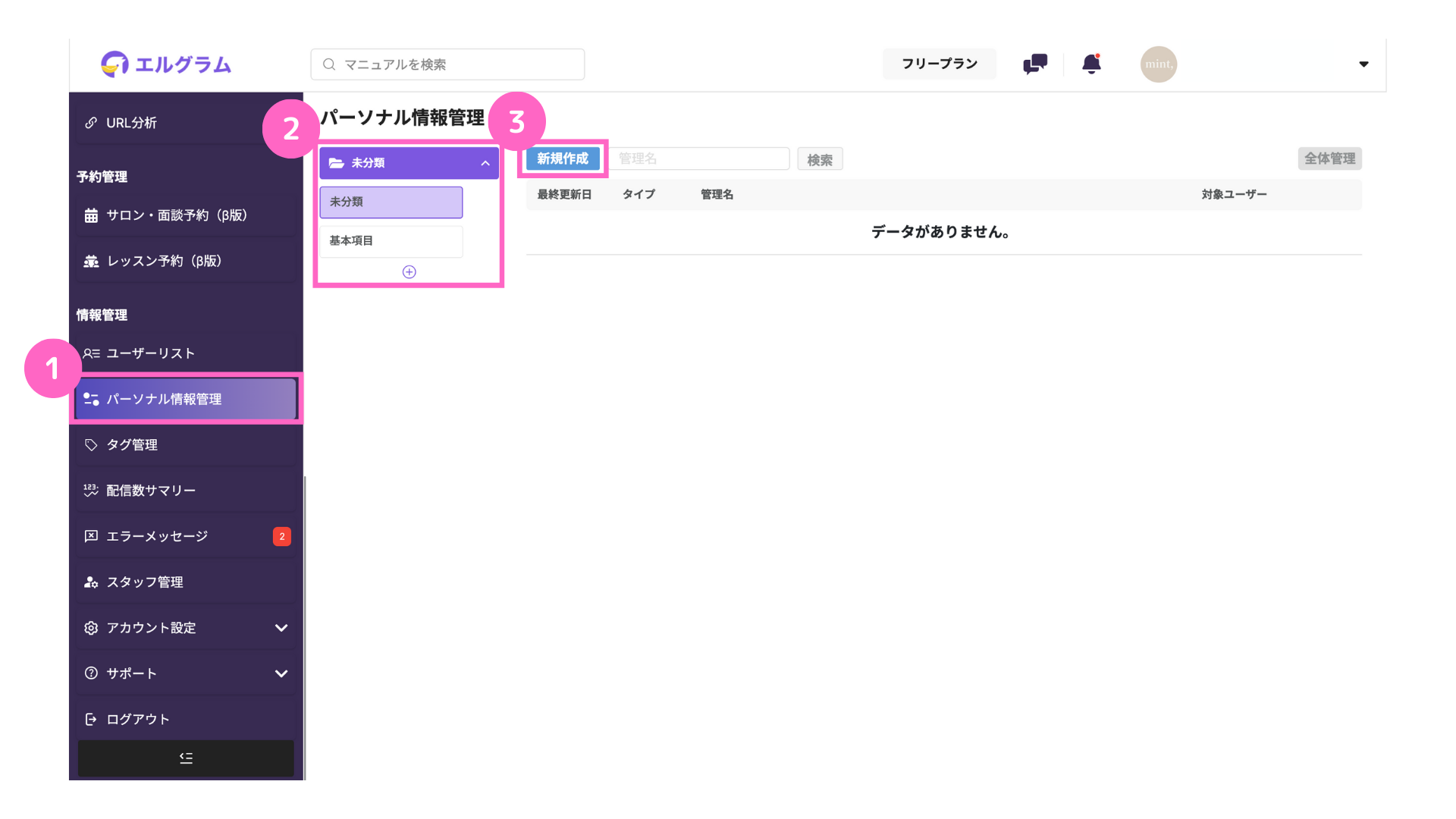This screenshot has width=1456, height=819.
Task: Select the 未分類 folder item
Action: click(391, 202)
